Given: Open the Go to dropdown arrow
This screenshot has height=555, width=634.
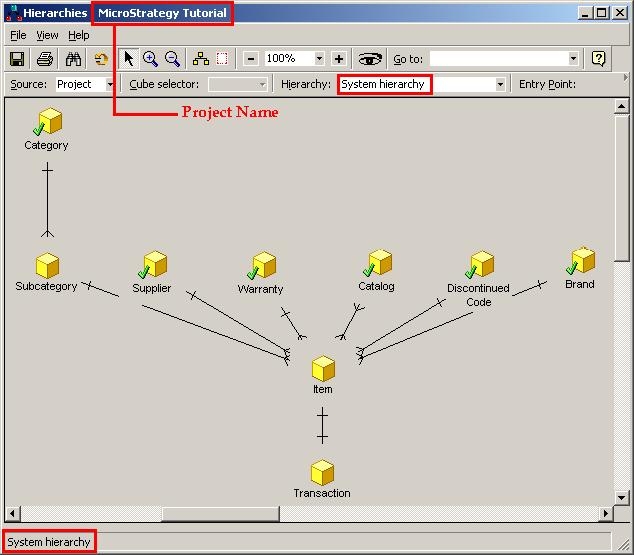Looking at the screenshot, I should click(x=573, y=59).
